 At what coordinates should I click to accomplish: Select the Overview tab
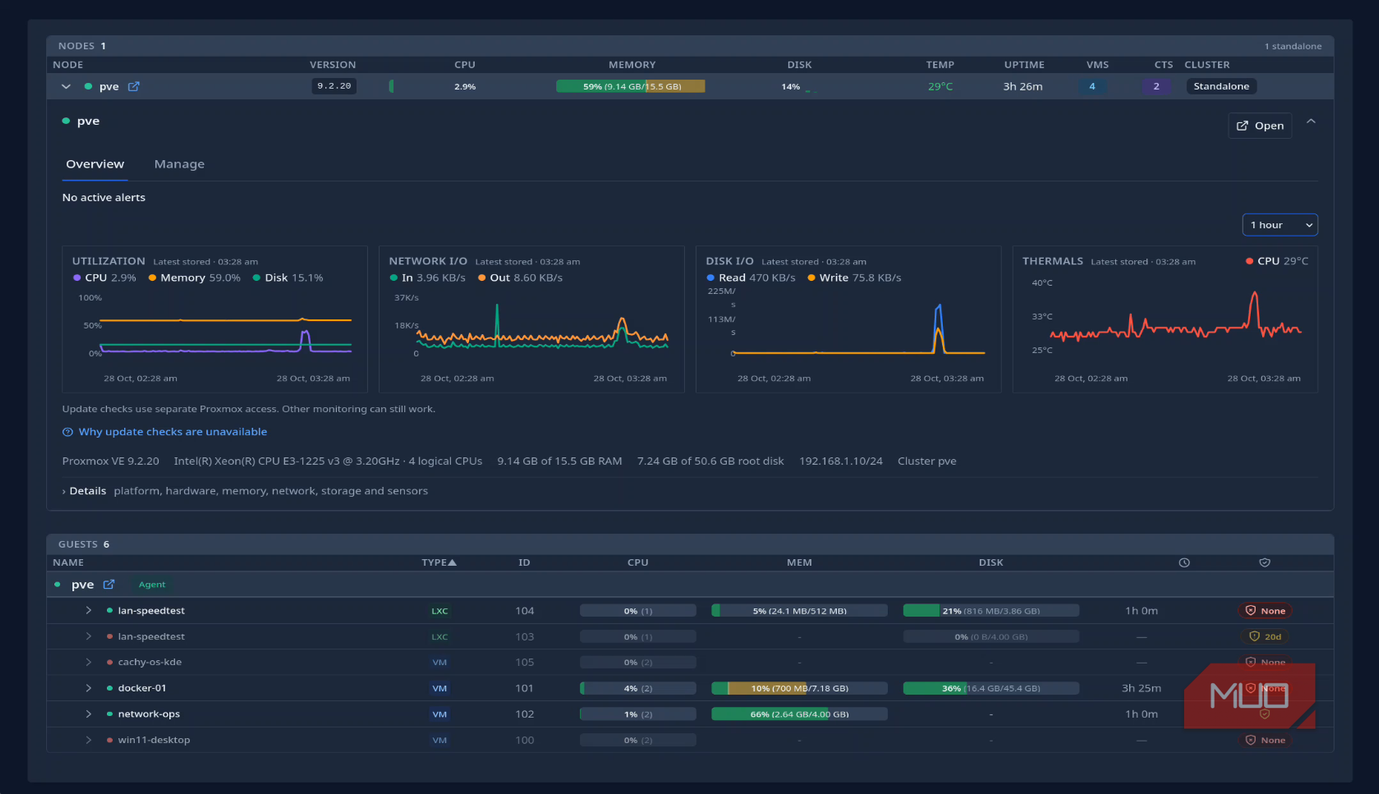point(95,164)
